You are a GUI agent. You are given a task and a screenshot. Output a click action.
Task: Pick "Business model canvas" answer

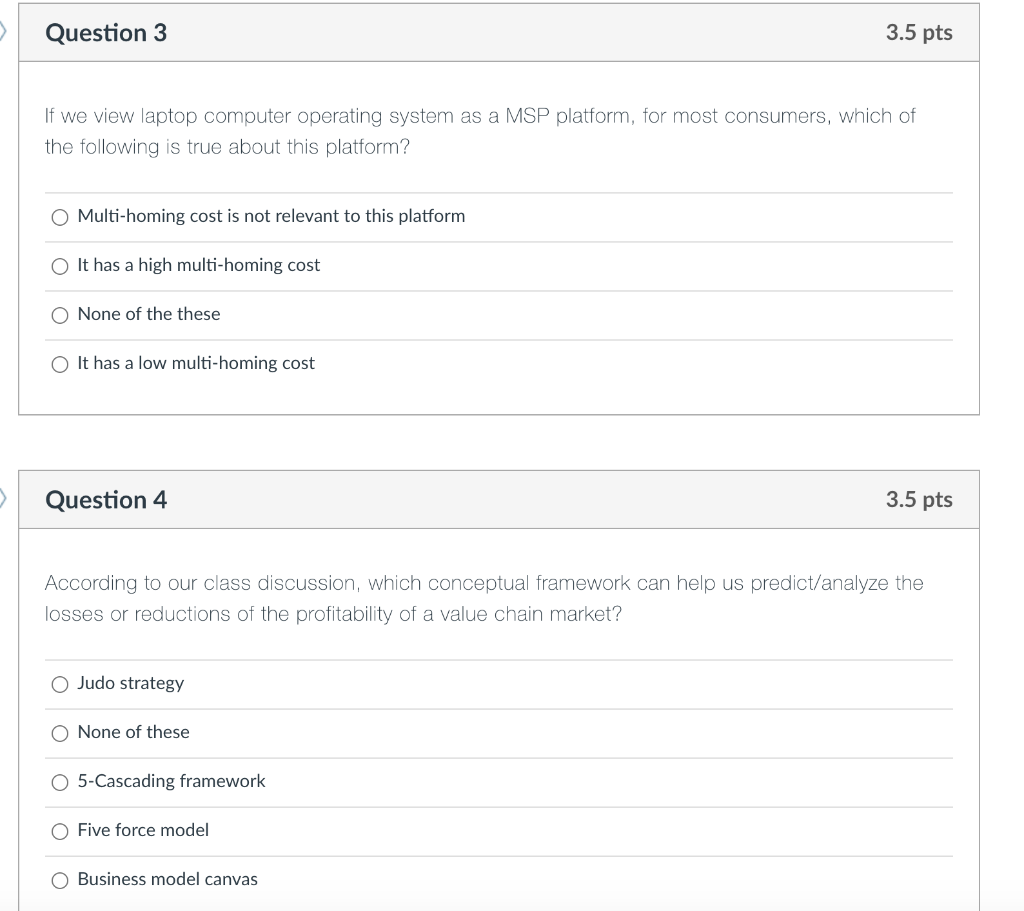point(60,879)
